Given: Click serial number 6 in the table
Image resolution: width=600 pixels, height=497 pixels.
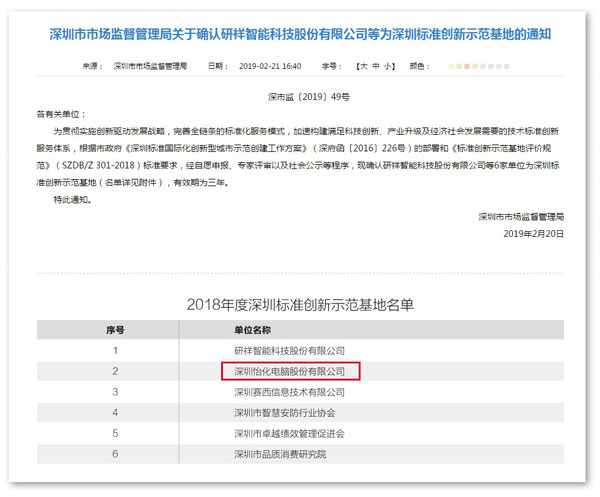Looking at the screenshot, I should [x=115, y=454].
